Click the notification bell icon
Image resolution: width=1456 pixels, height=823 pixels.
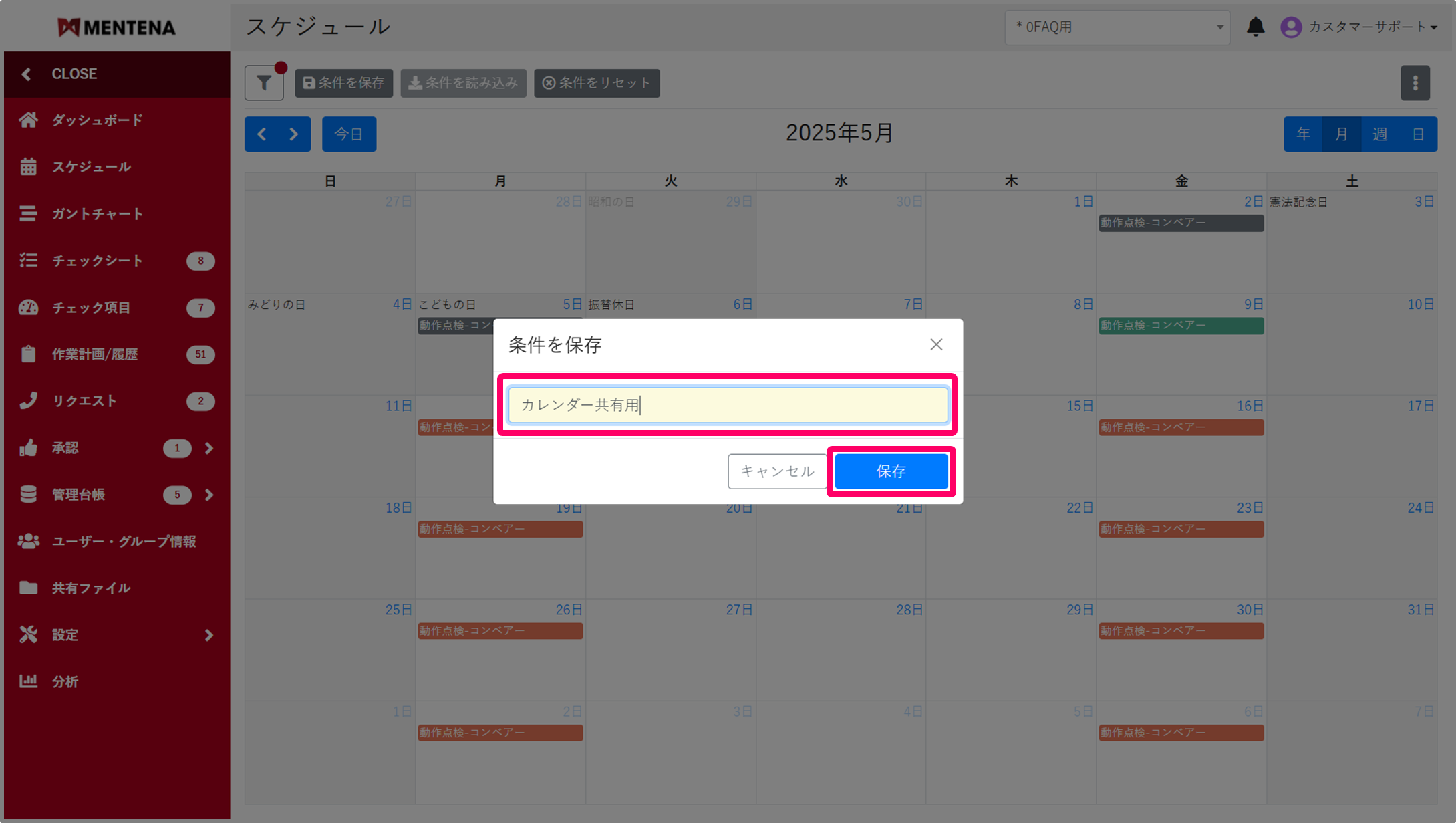tap(1255, 27)
